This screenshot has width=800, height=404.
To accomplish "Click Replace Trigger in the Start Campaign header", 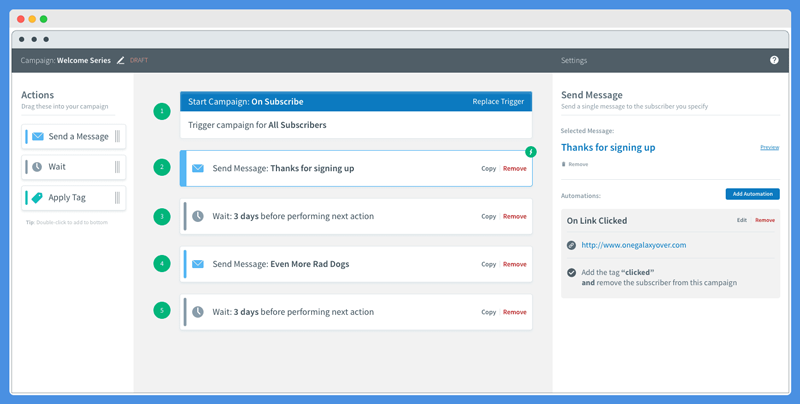I will [498, 102].
